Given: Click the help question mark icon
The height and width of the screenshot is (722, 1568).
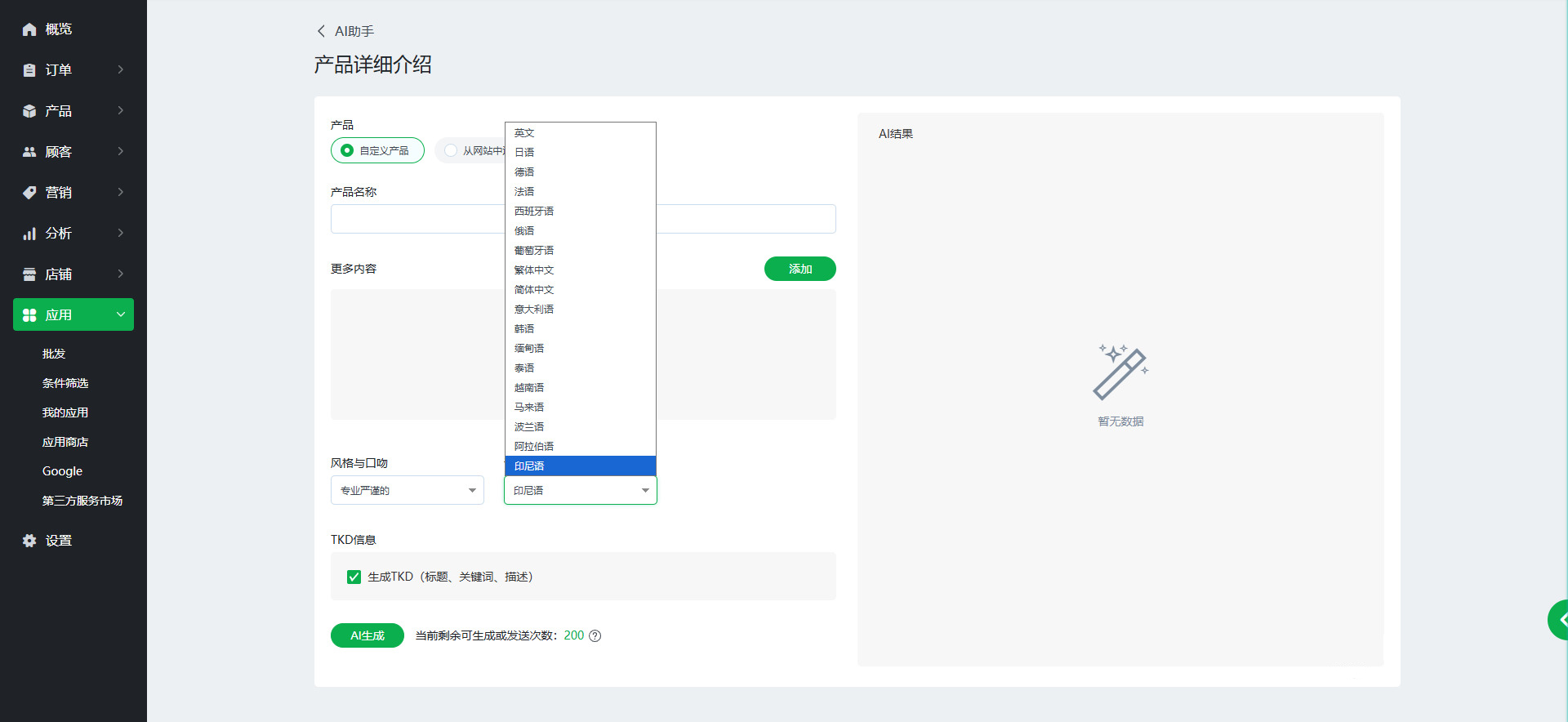Looking at the screenshot, I should pos(595,636).
